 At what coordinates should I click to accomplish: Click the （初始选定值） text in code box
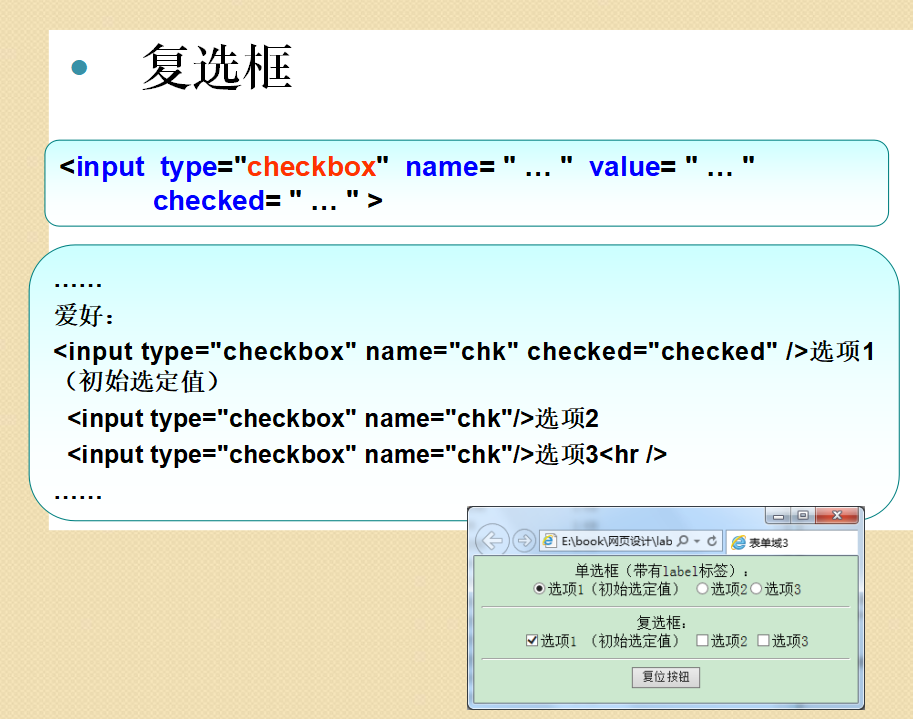pos(141,382)
